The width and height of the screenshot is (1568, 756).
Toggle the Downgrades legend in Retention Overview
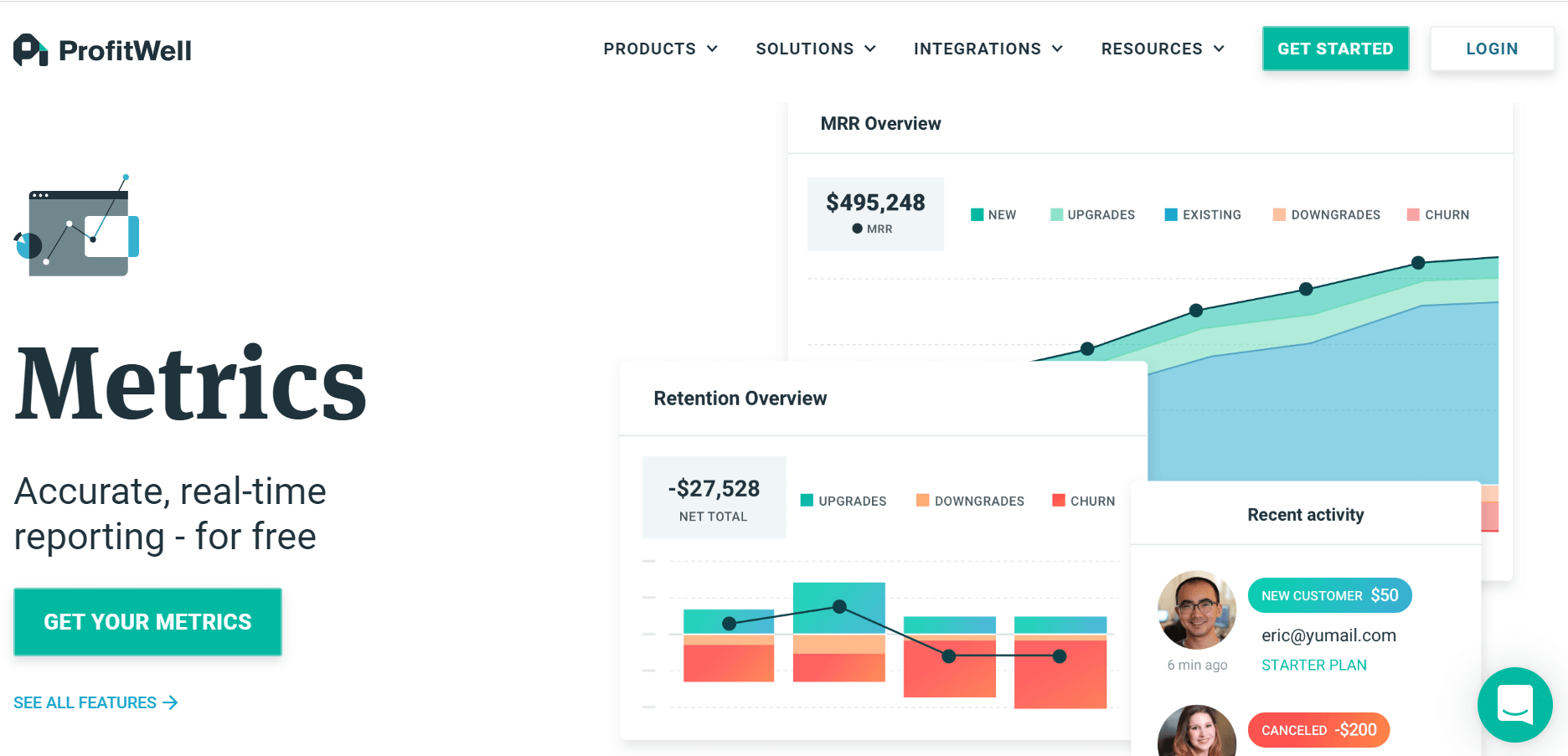(923, 501)
